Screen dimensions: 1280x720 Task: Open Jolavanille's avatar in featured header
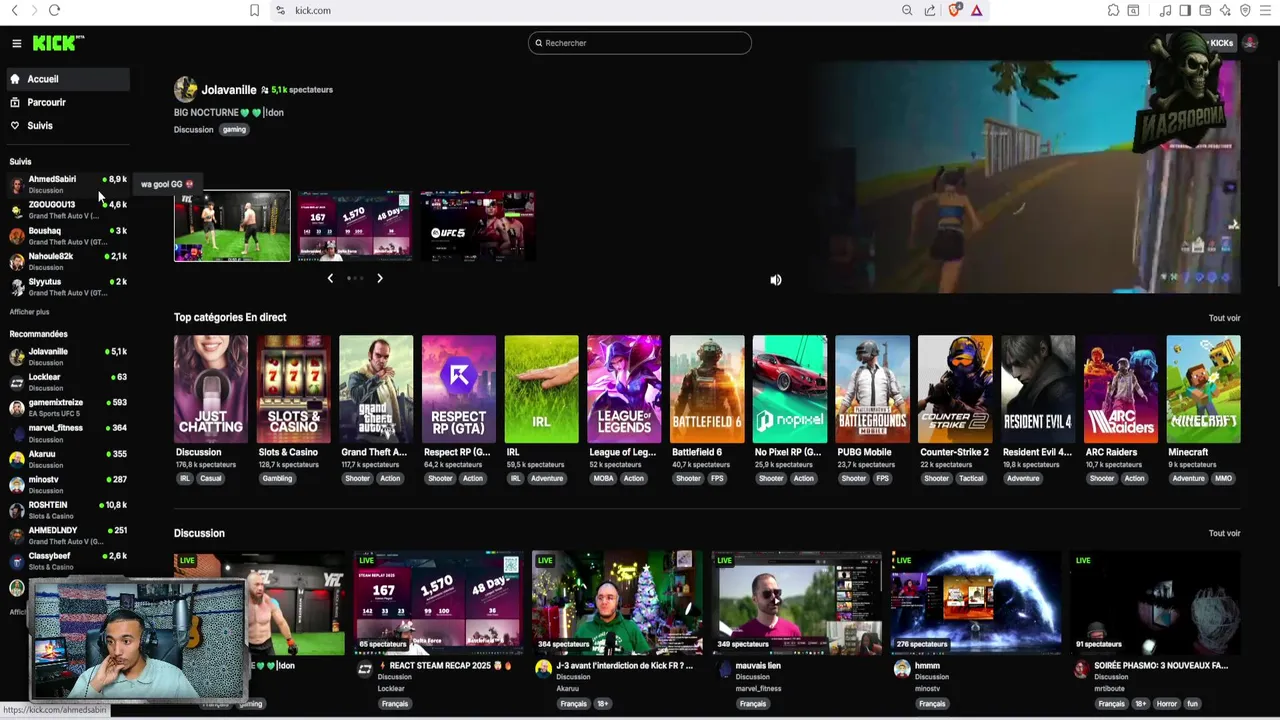pos(185,89)
